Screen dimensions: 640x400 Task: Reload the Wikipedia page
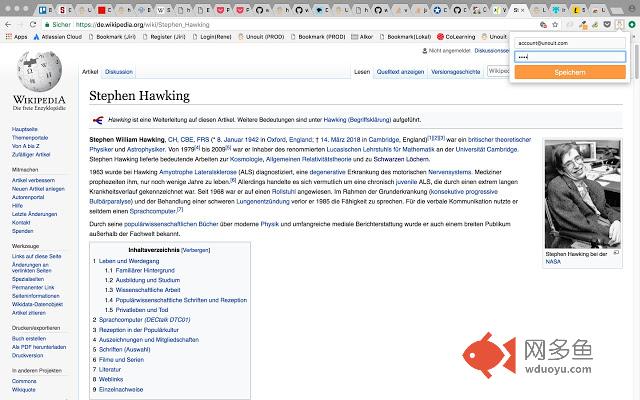click(33, 24)
